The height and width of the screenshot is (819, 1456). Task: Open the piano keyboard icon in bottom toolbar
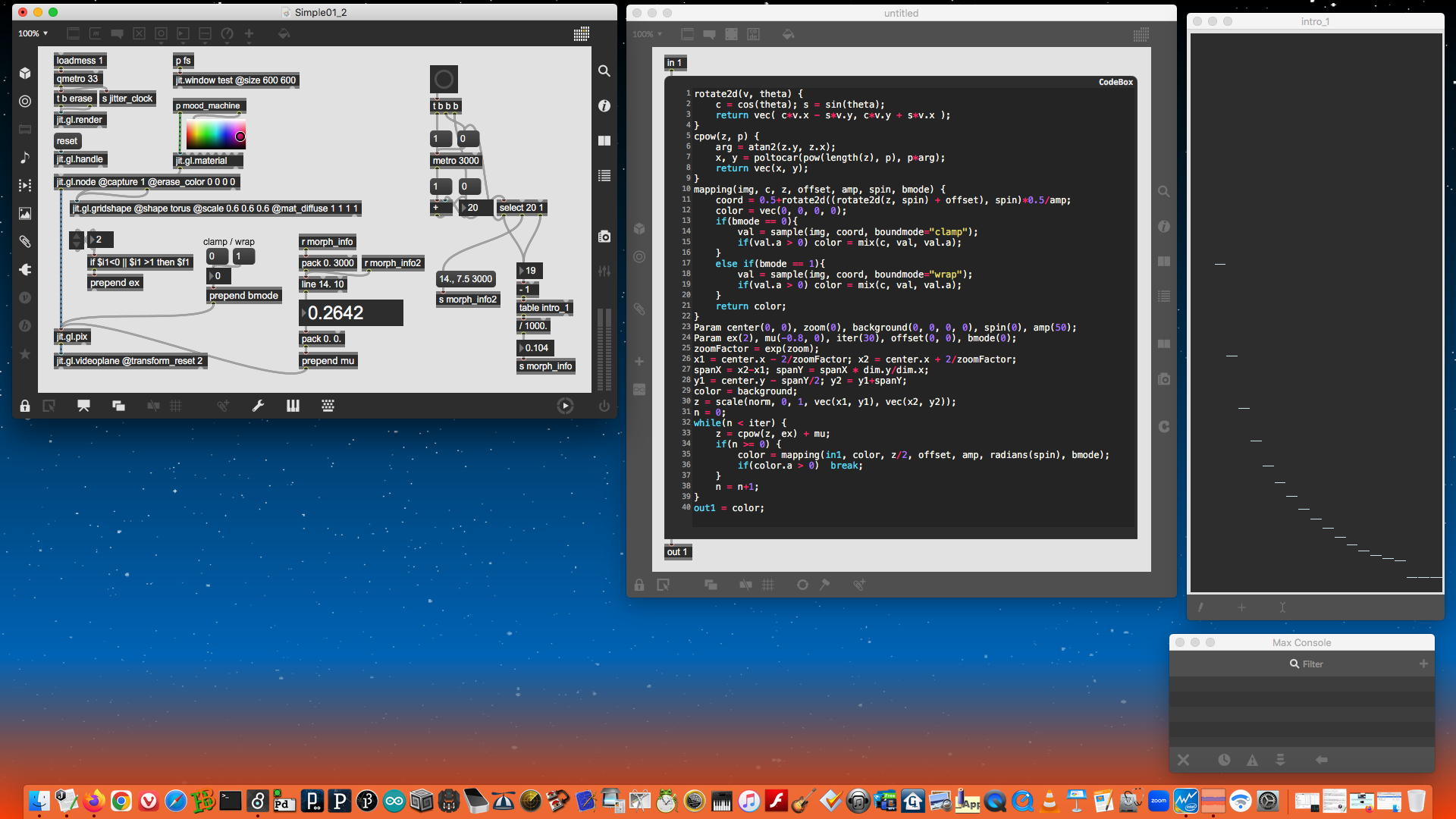tap(293, 406)
